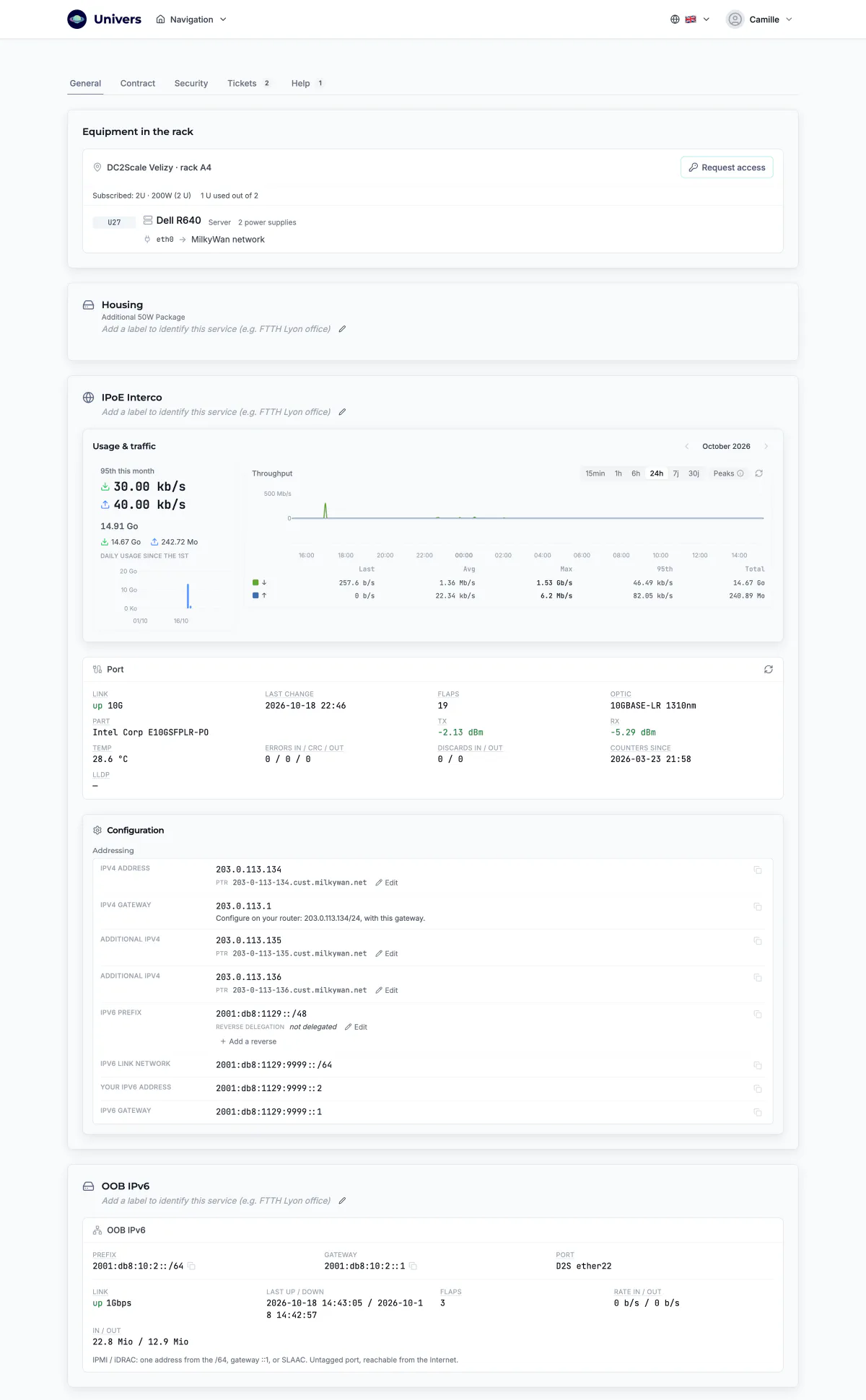Edit PTR for 203-0-113-135.cust.milkywan.net
866x1400 pixels.
(387, 954)
